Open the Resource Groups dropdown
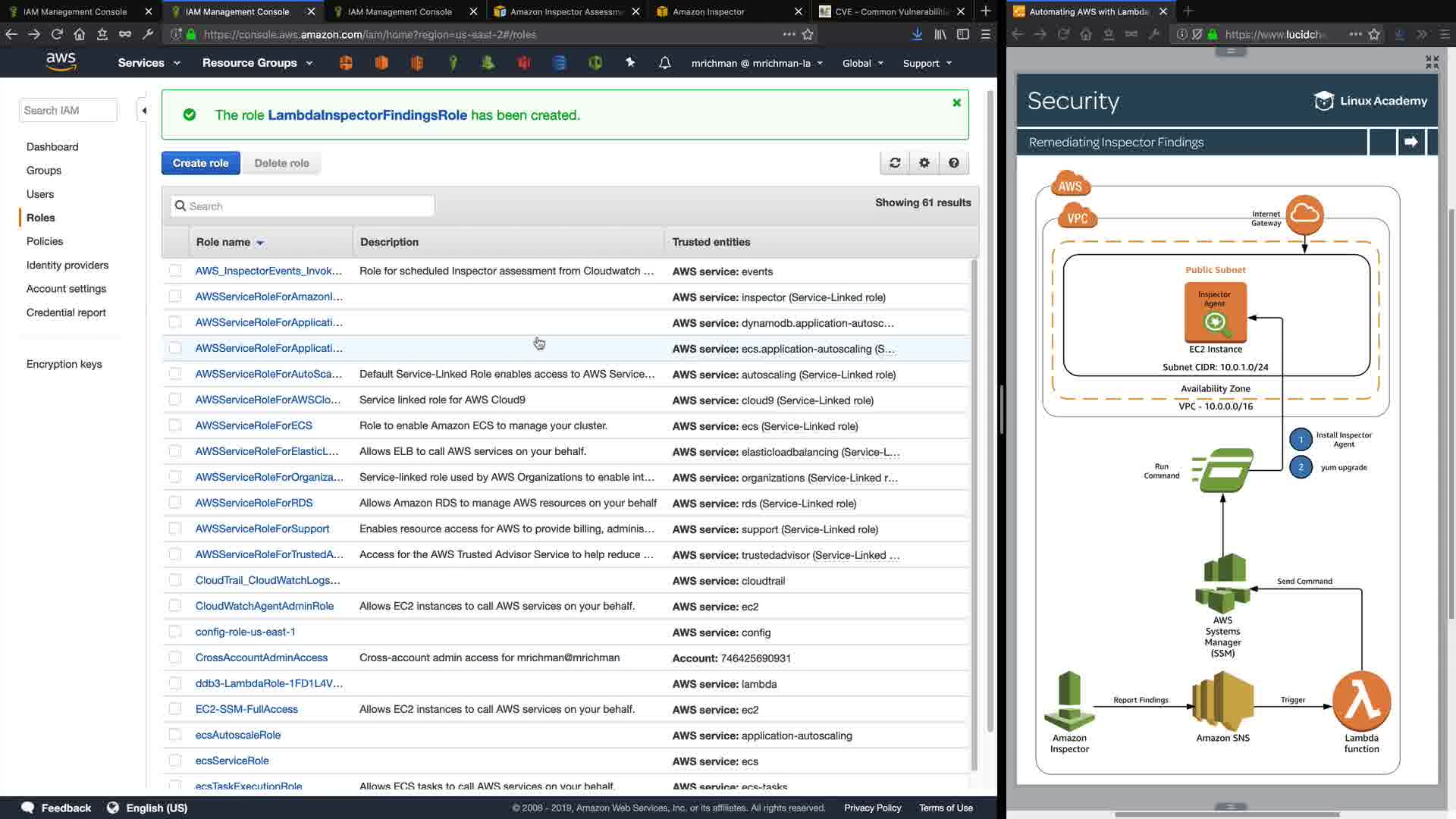Screen dimensions: 1456x819 [x=257, y=63]
